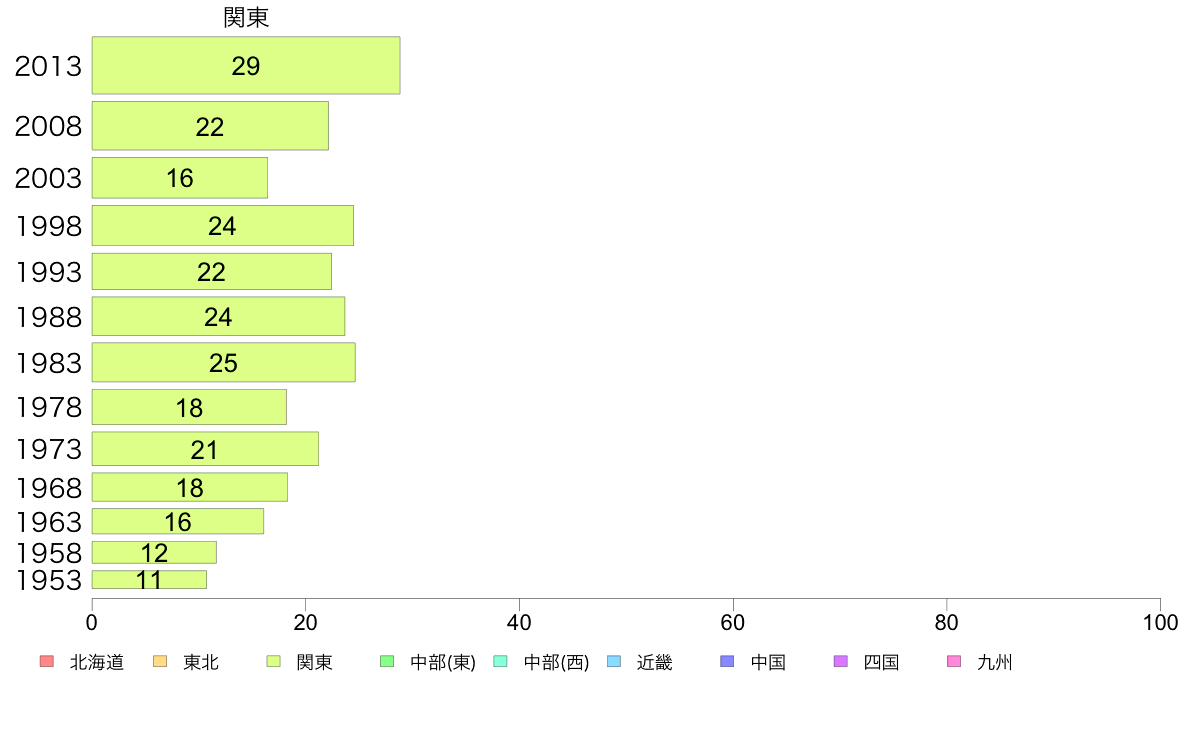The height and width of the screenshot is (736, 1188).
Task: Click the 100 tick on x-axis
Action: pyautogui.click(x=1160, y=623)
